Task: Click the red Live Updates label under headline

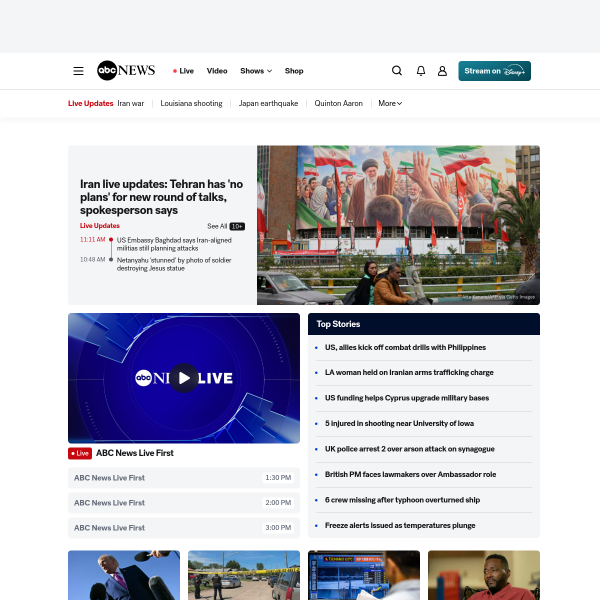Action: coord(100,226)
